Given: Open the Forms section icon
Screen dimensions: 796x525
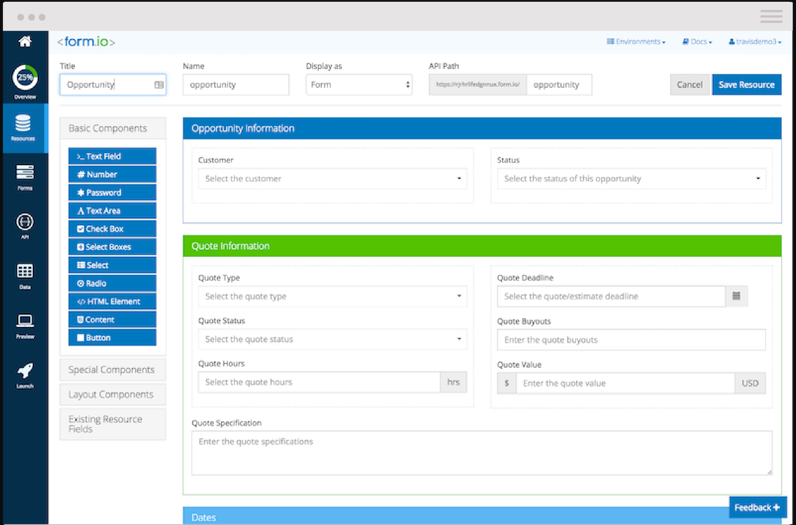Looking at the screenshot, I should click(x=24, y=173).
